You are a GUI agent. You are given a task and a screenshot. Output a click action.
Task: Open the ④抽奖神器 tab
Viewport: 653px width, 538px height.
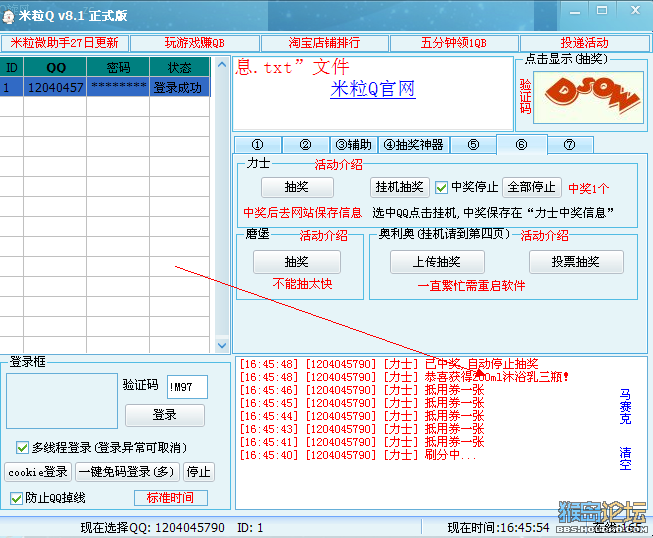pos(413,145)
